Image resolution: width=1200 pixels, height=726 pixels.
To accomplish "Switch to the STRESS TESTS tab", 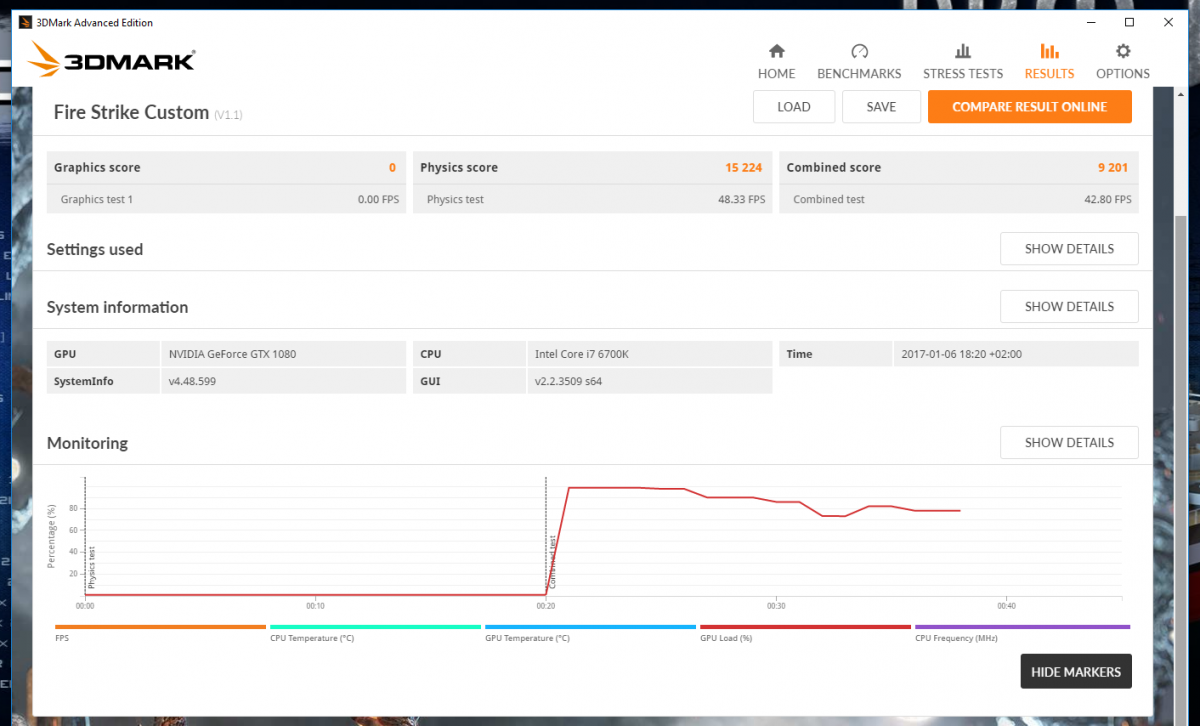I will pos(963,62).
